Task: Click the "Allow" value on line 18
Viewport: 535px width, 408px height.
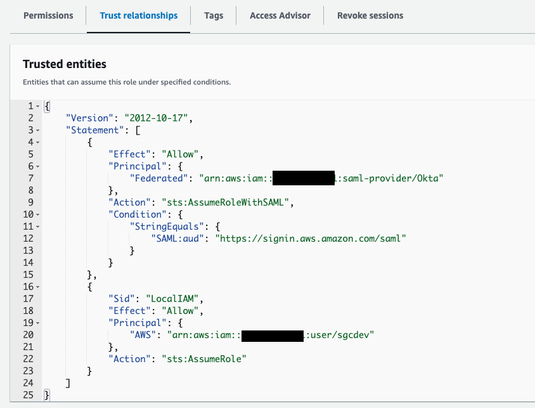Action: point(180,311)
